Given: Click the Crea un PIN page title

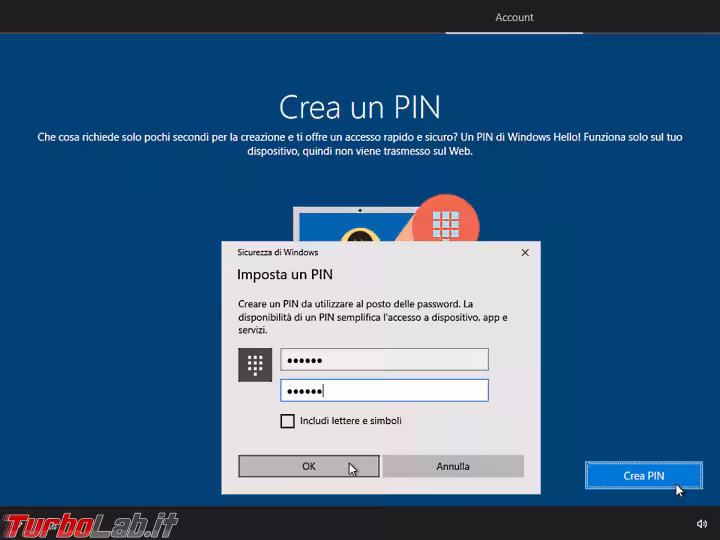Looking at the screenshot, I should click(x=360, y=107).
